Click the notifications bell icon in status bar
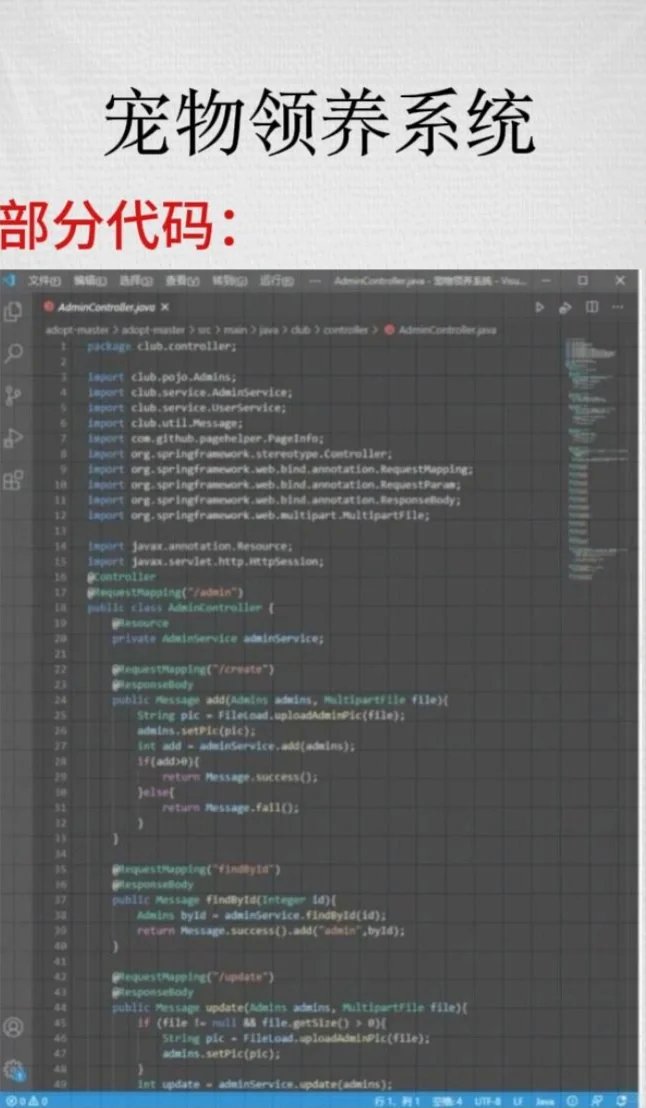 tap(622, 1101)
